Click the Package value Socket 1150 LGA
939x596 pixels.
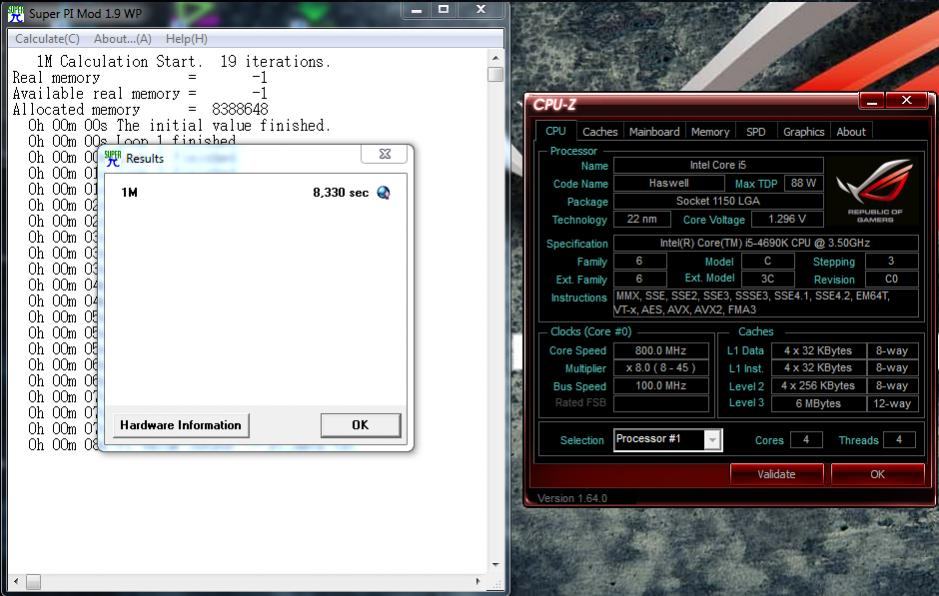click(x=718, y=201)
